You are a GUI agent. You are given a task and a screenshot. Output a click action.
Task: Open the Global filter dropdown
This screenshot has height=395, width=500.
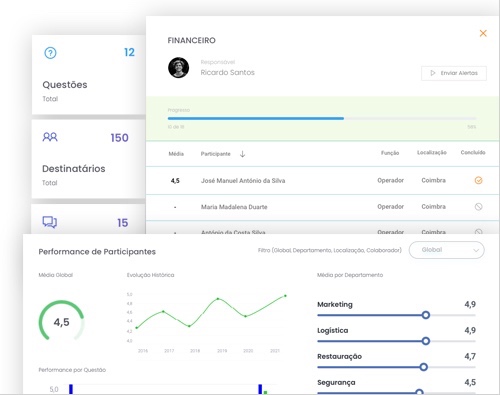click(x=446, y=250)
